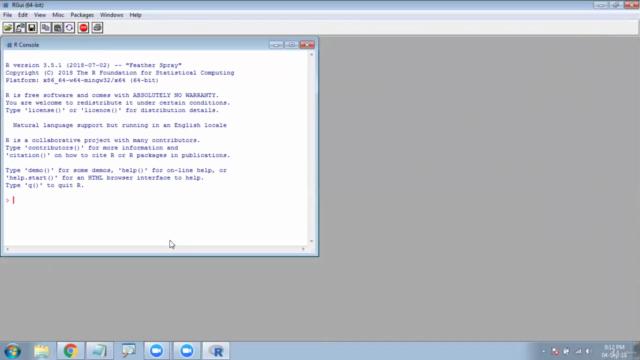Click the Save workspace toolbar icon
The image size is (640, 360).
pos(31,28)
